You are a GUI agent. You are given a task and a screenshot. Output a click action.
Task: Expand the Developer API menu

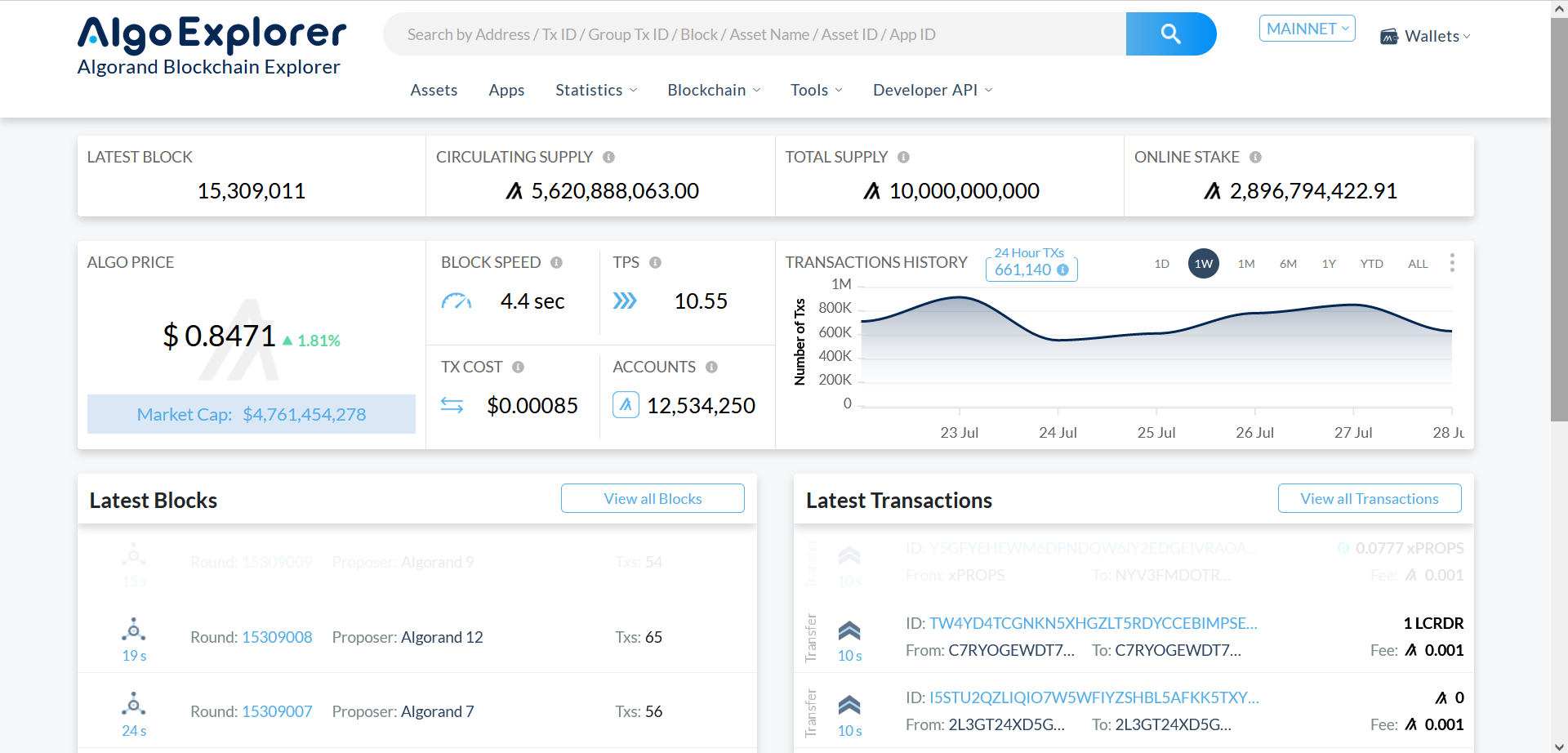pyautogui.click(x=933, y=90)
